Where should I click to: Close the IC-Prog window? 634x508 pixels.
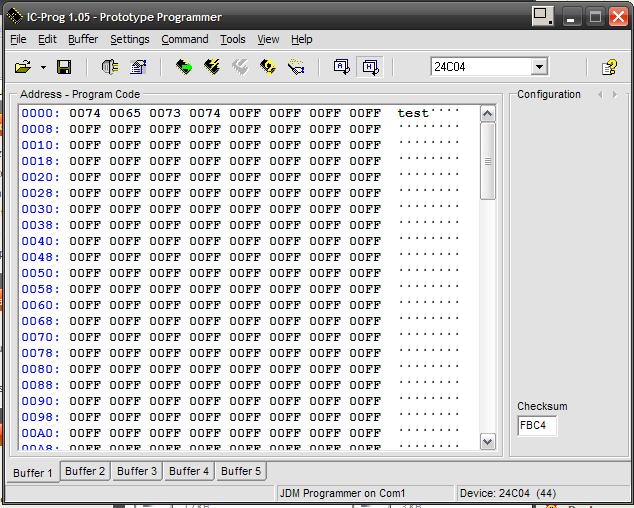pos(619,17)
